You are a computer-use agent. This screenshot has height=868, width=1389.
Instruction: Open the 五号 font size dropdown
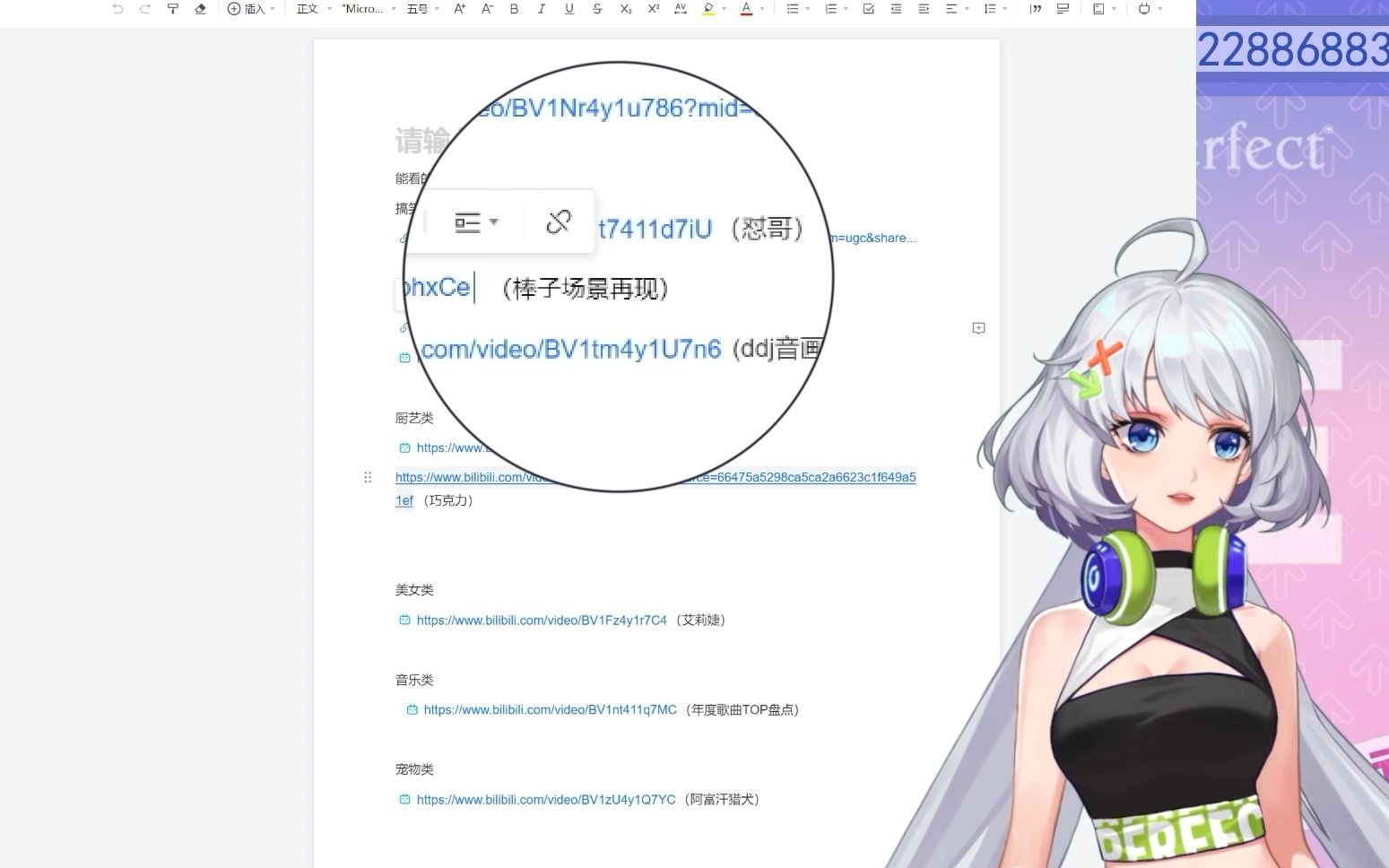(422, 9)
